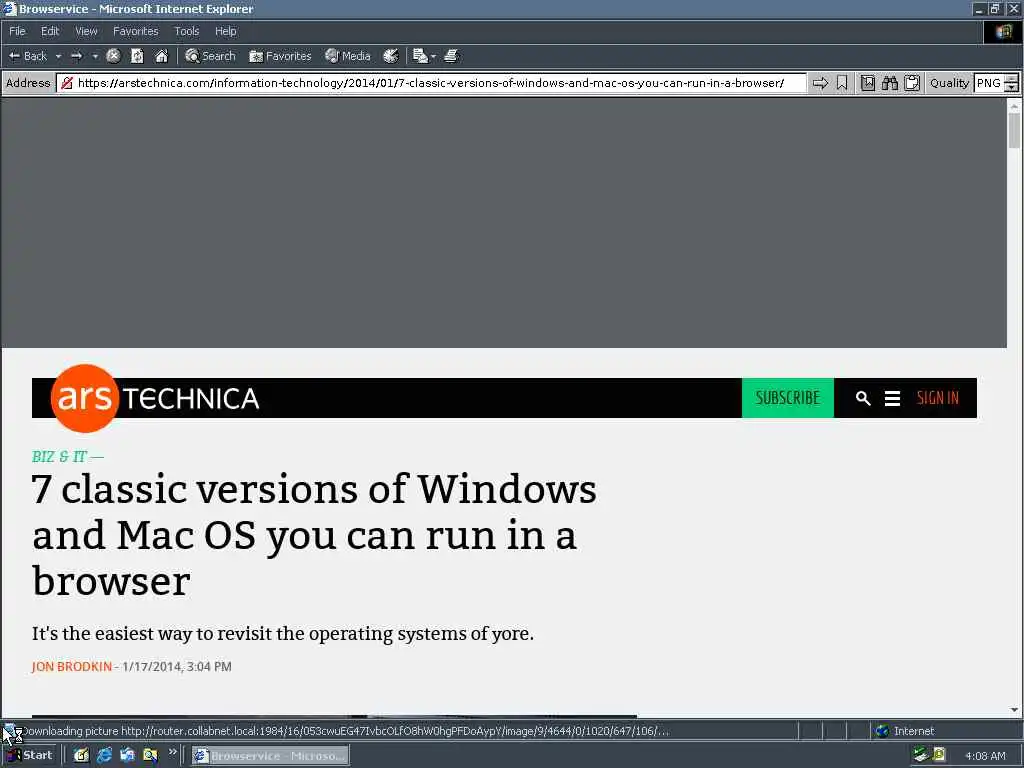Viewport: 1024px width, 768px height.
Task: Go back with the Back arrow button
Action: [27, 56]
